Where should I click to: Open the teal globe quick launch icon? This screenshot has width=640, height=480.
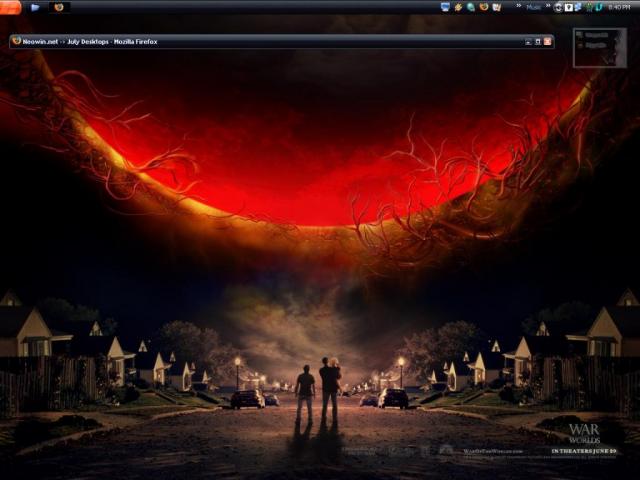[x=471, y=7]
